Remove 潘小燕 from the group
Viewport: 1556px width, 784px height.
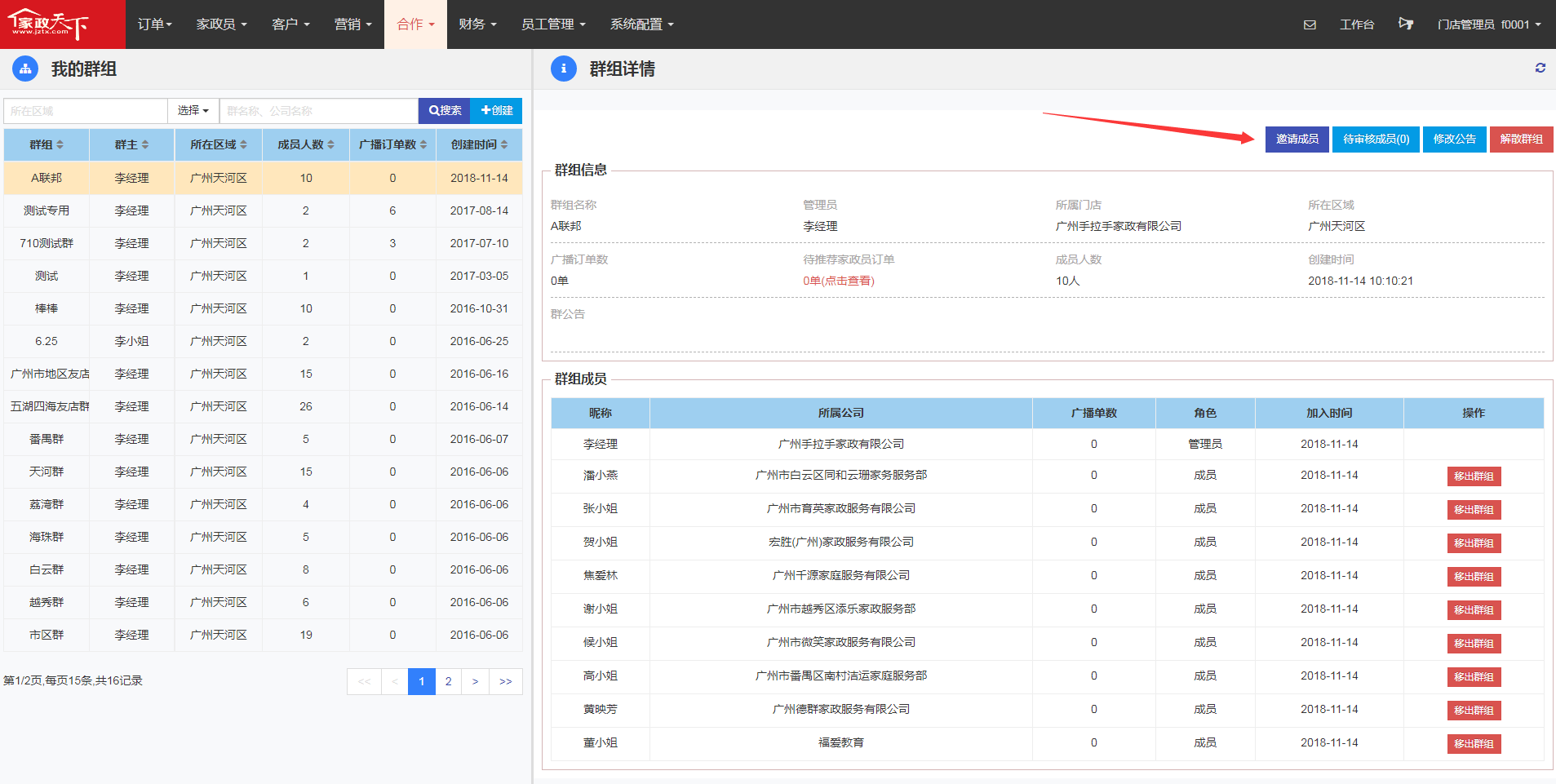tap(1474, 476)
